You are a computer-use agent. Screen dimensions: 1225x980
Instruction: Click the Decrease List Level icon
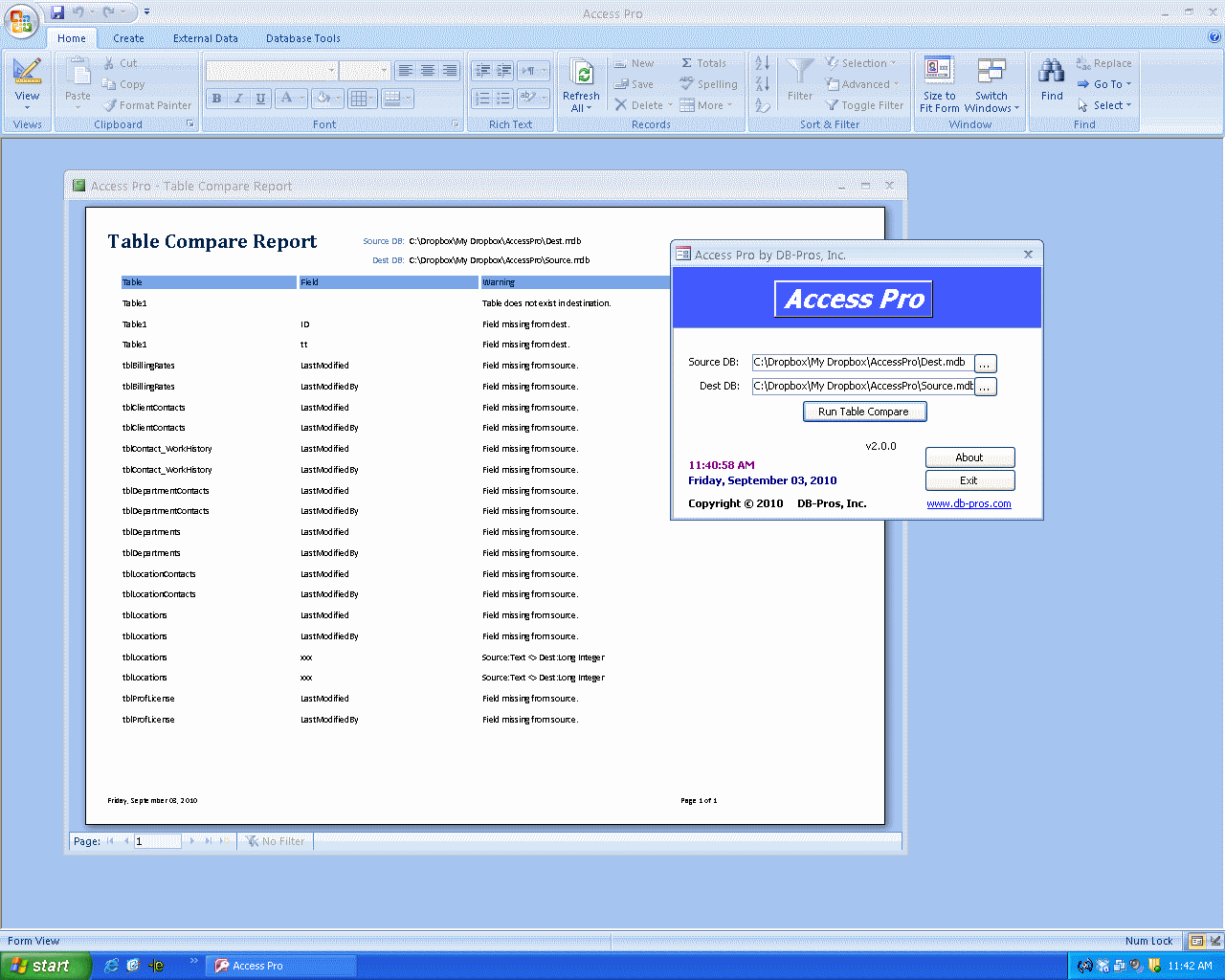click(482, 71)
